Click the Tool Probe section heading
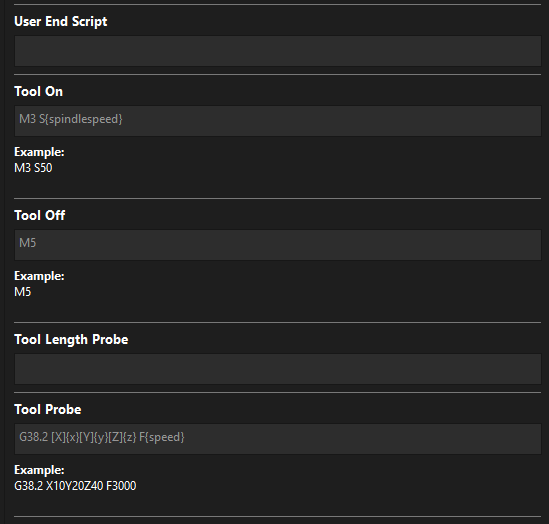This screenshot has width=549, height=524. point(48,410)
